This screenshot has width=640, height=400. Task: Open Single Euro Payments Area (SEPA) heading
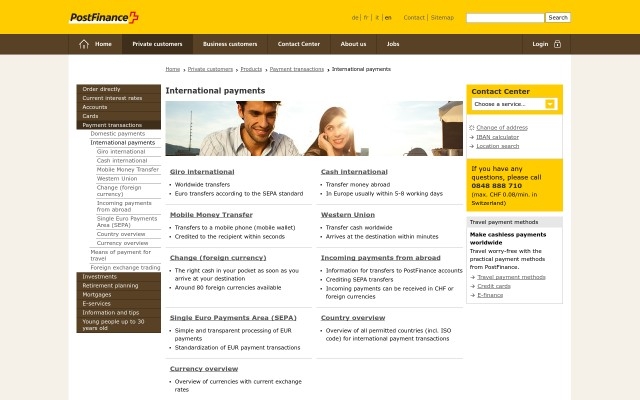[x=233, y=318]
